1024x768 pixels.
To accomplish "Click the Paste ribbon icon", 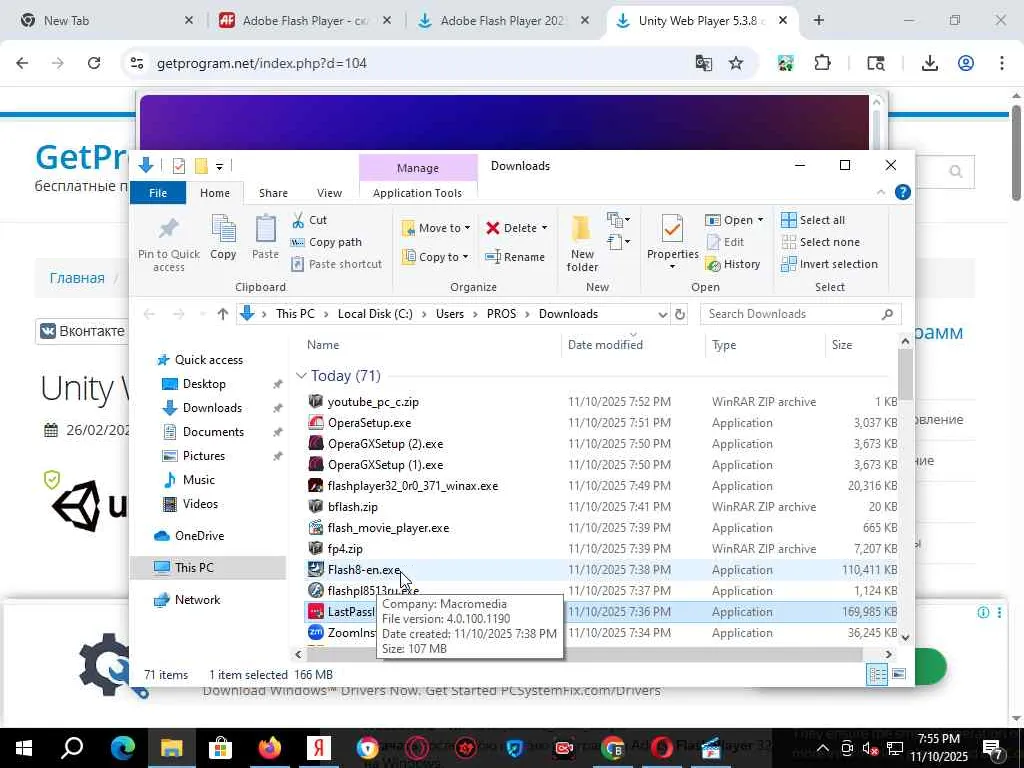I will point(265,230).
